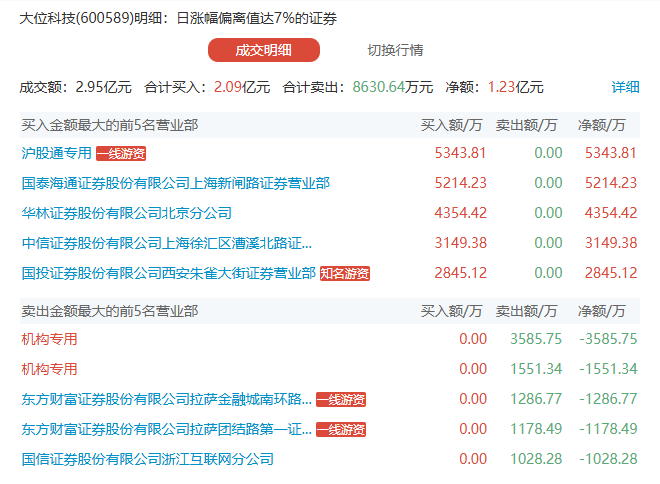This screenshot has height=484, width=660.
Task: Open the 详细 link
Action: coord(625,87)
